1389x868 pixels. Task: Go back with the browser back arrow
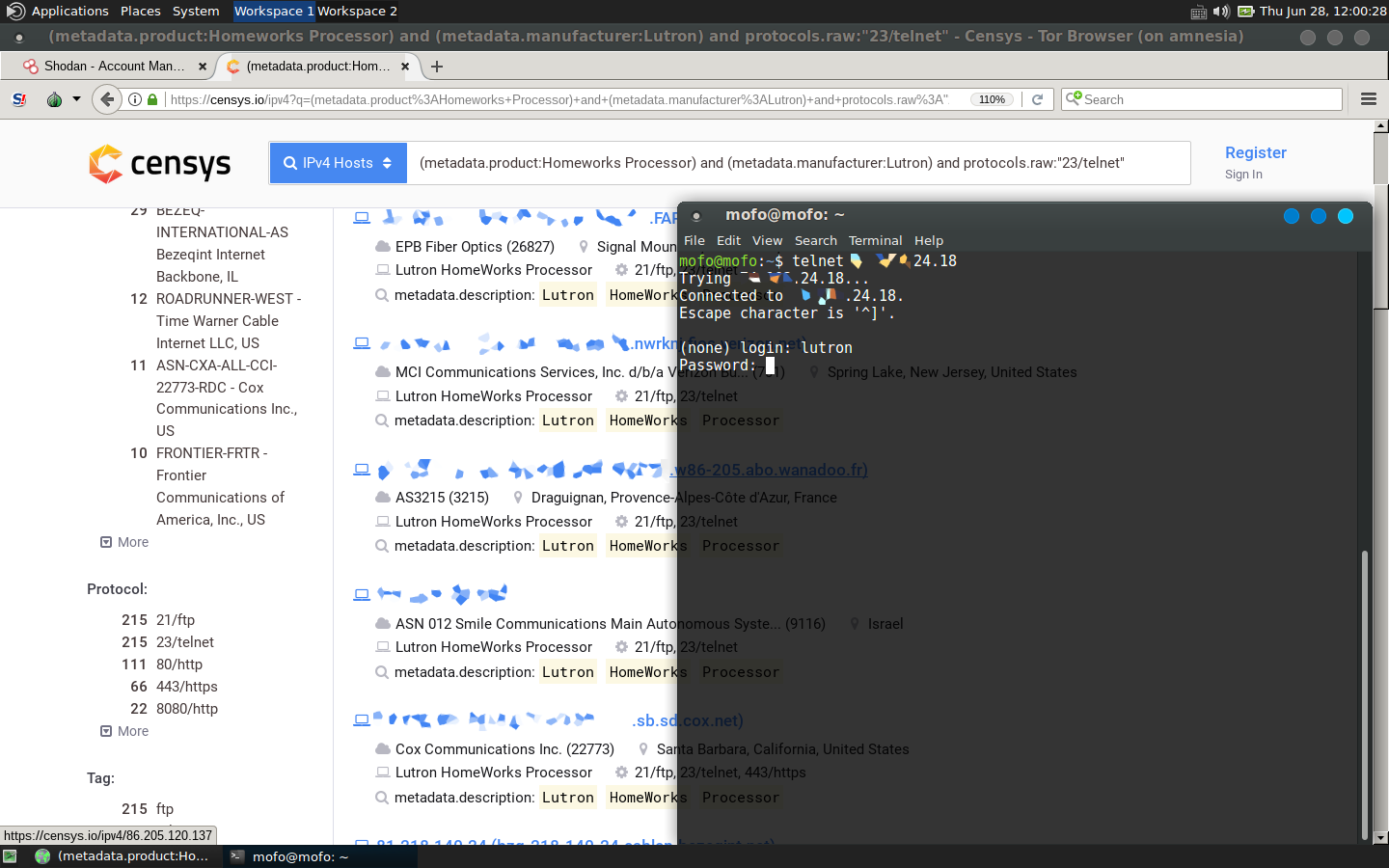coord(107,99)
